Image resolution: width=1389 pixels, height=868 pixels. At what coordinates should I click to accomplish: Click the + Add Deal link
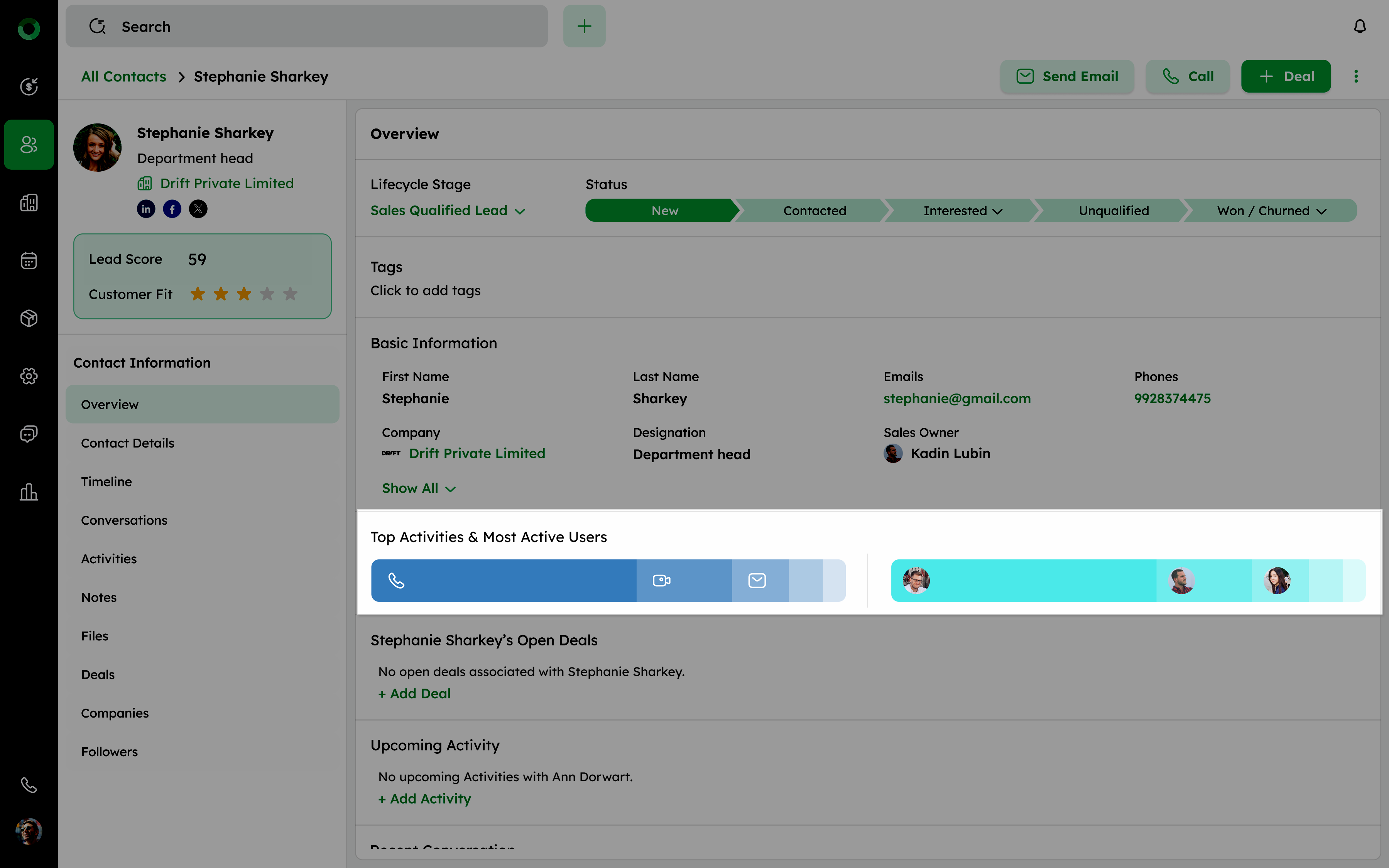pyautogui.click(x=414, y=694)
